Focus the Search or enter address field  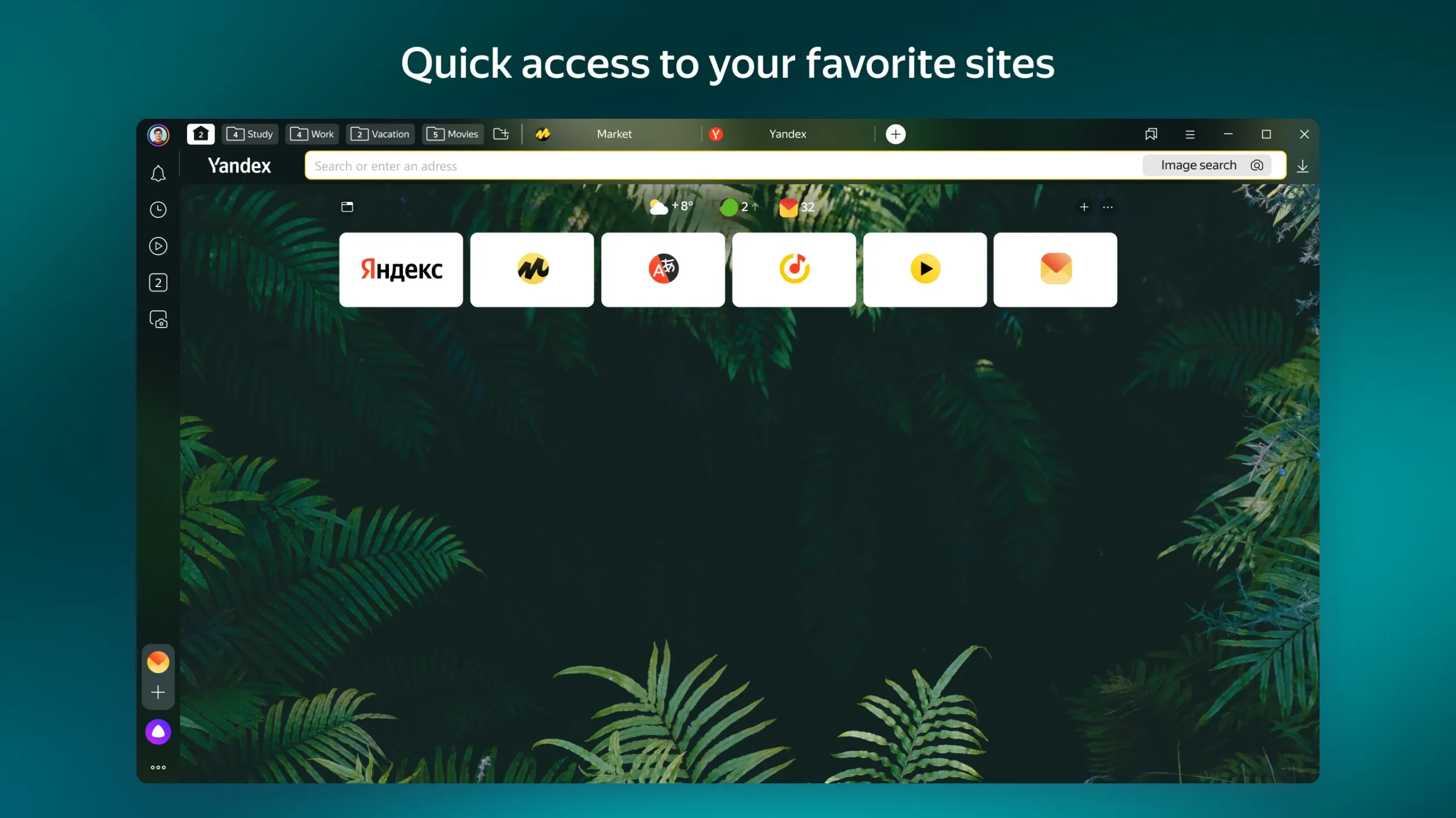click(722, 166)
